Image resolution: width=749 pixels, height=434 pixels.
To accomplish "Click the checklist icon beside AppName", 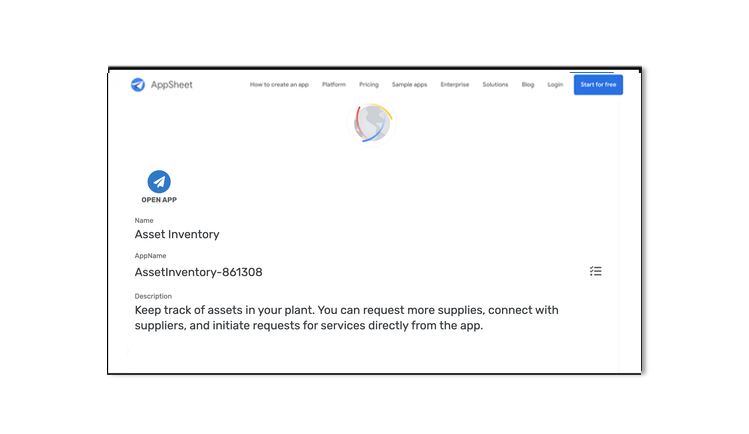I will click(595, 271).
